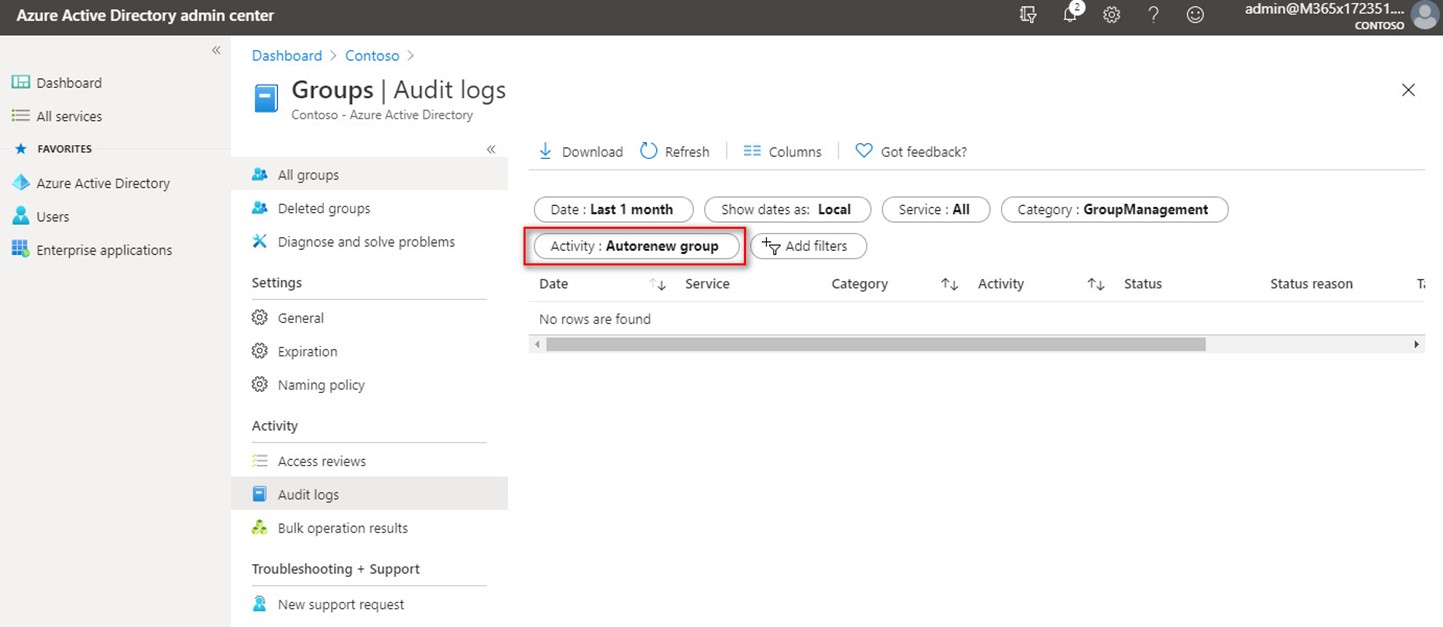Image resolution: width=1443 pixels, height=627 pixels.
Task: Click the Naming policy gear icon
Action: pyautogui.click(x=260, y=385)
